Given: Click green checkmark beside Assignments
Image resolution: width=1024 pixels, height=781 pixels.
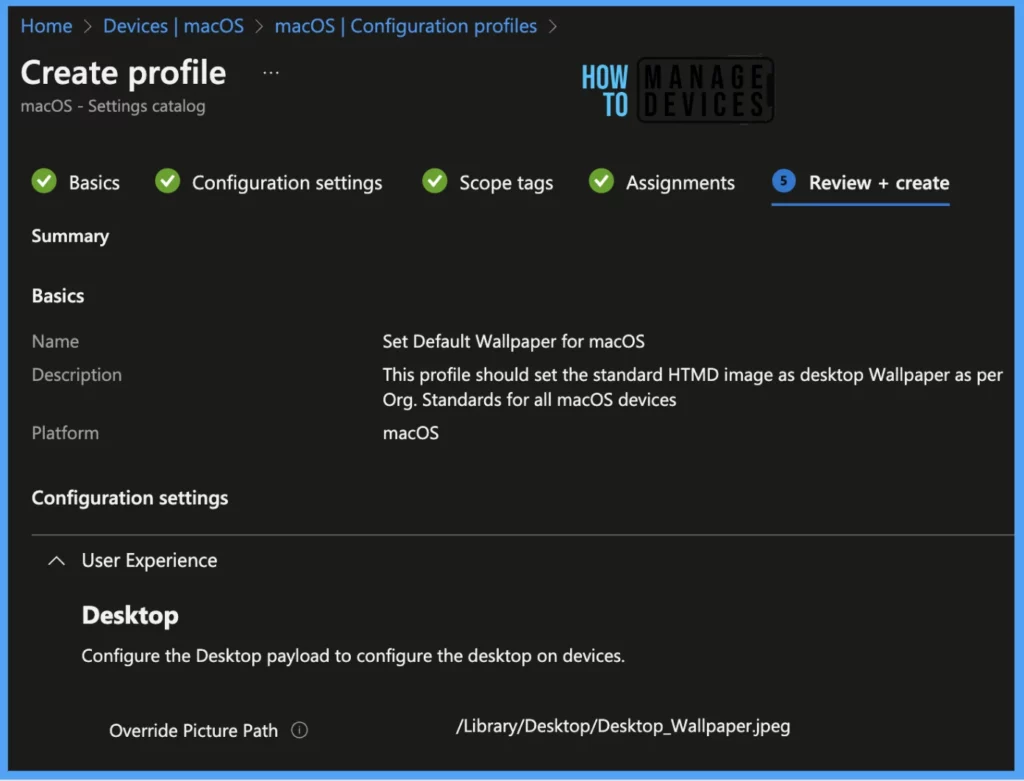Looking at the screenshot, I should click(x=601, y=181).
